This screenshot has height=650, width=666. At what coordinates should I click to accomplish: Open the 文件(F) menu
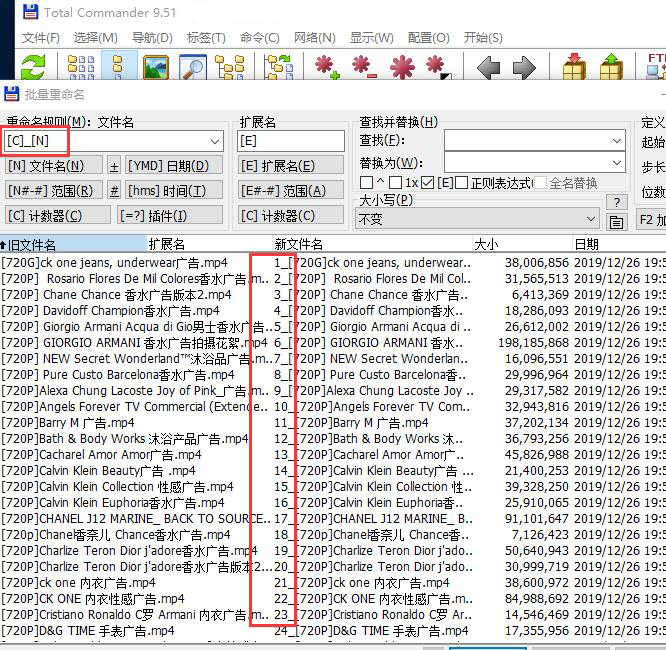click(41, 37)
